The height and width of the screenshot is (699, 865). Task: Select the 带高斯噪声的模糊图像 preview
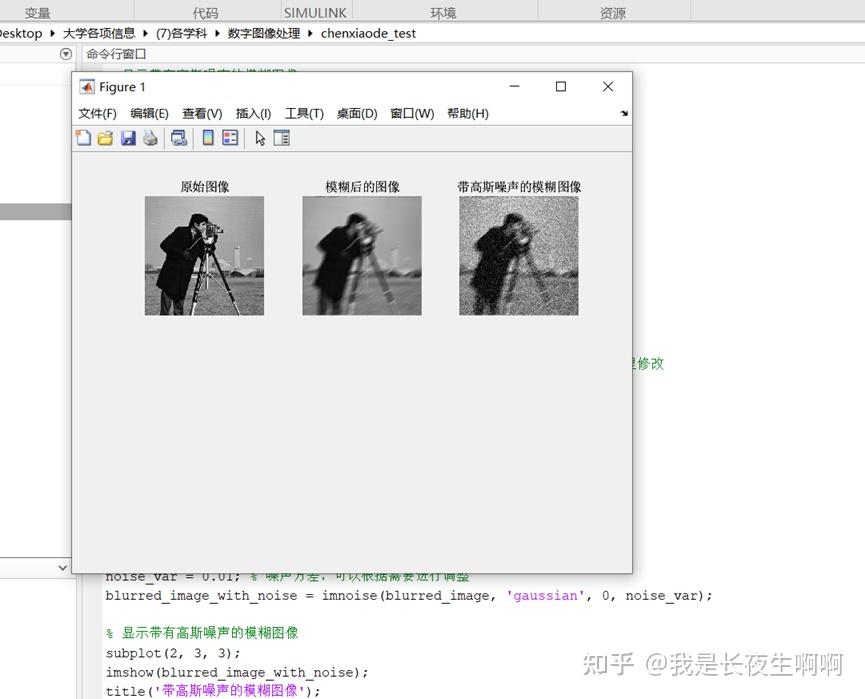[518, 254]
